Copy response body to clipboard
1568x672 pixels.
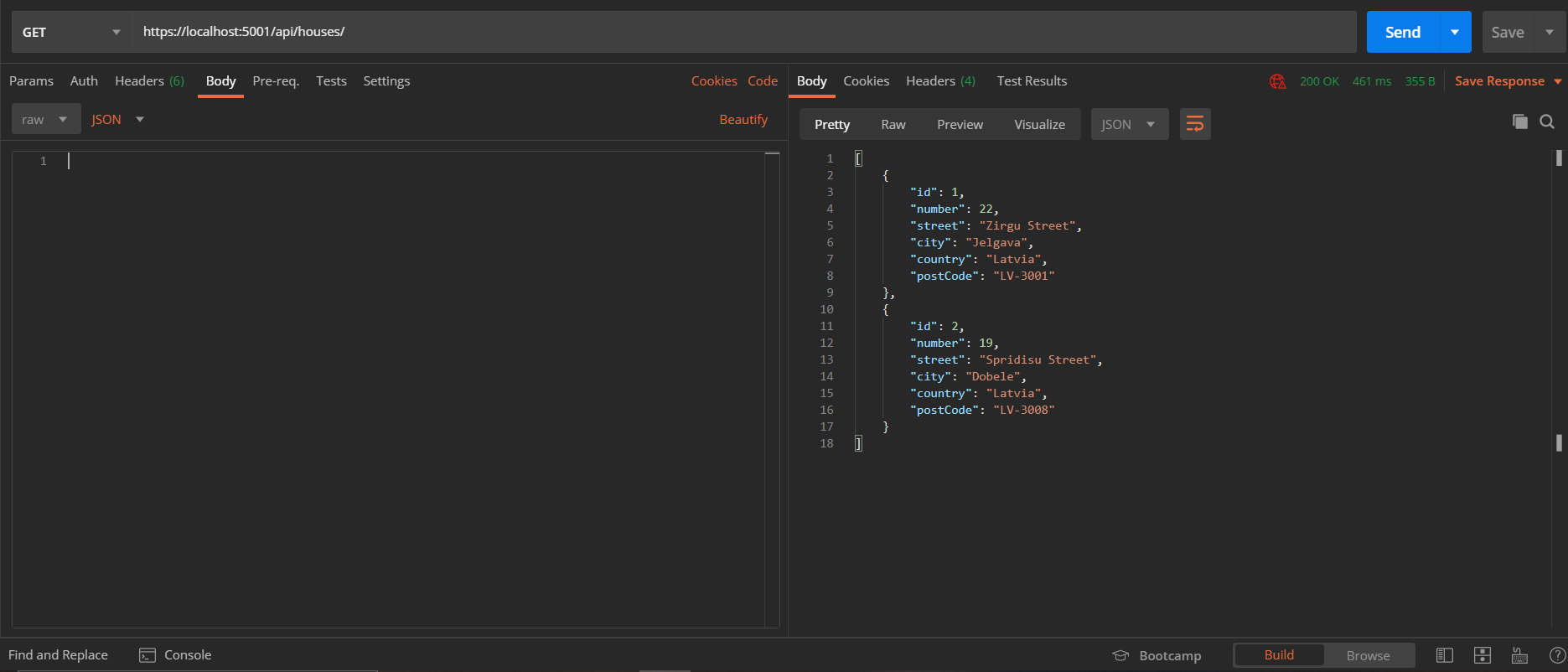pos(1520,121)
